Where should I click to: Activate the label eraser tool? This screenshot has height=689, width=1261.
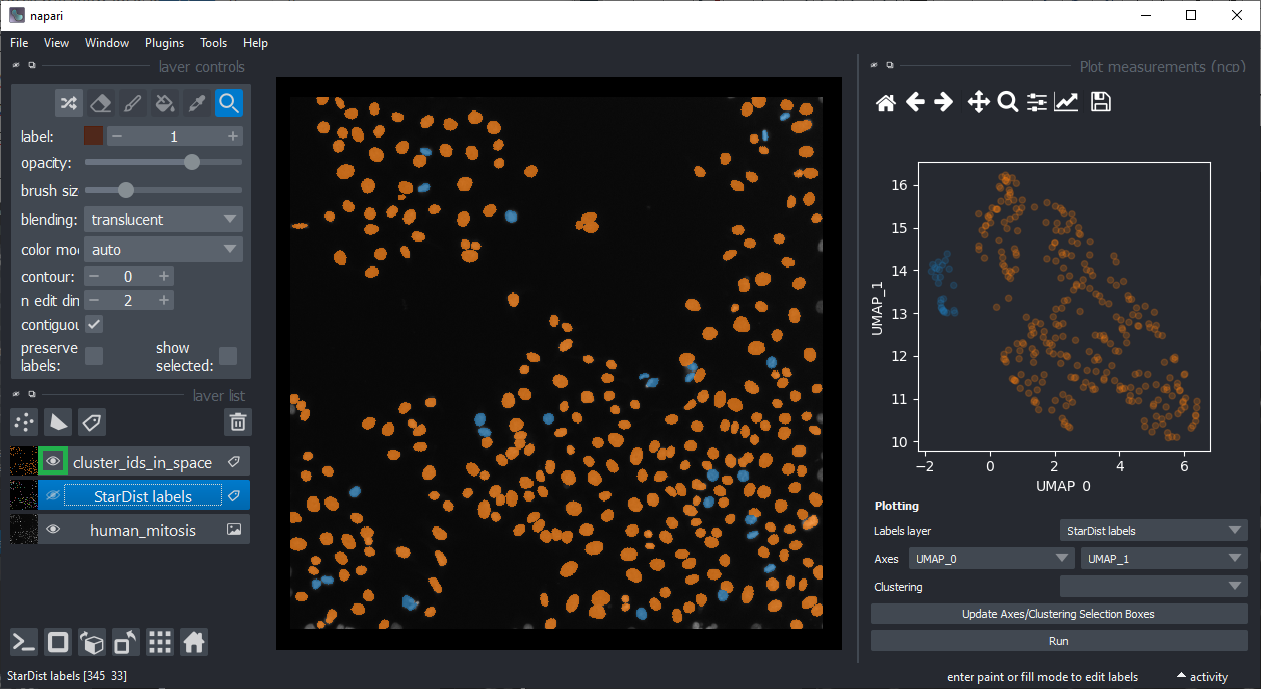tap(100, 103)
